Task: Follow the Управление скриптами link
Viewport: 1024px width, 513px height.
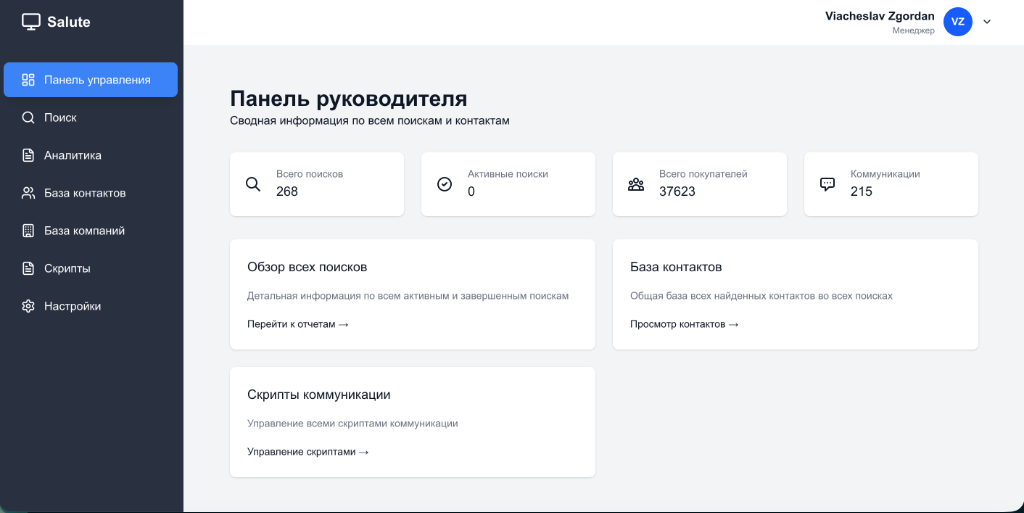Action: [x=308, y=452]
